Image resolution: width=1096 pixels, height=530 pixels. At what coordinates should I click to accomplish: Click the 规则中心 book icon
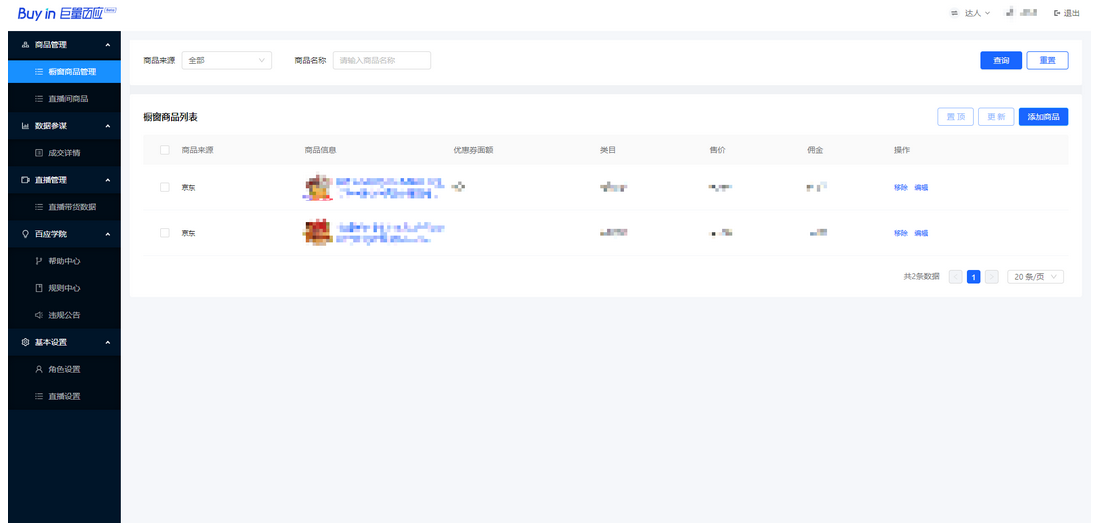click(39, 288)
